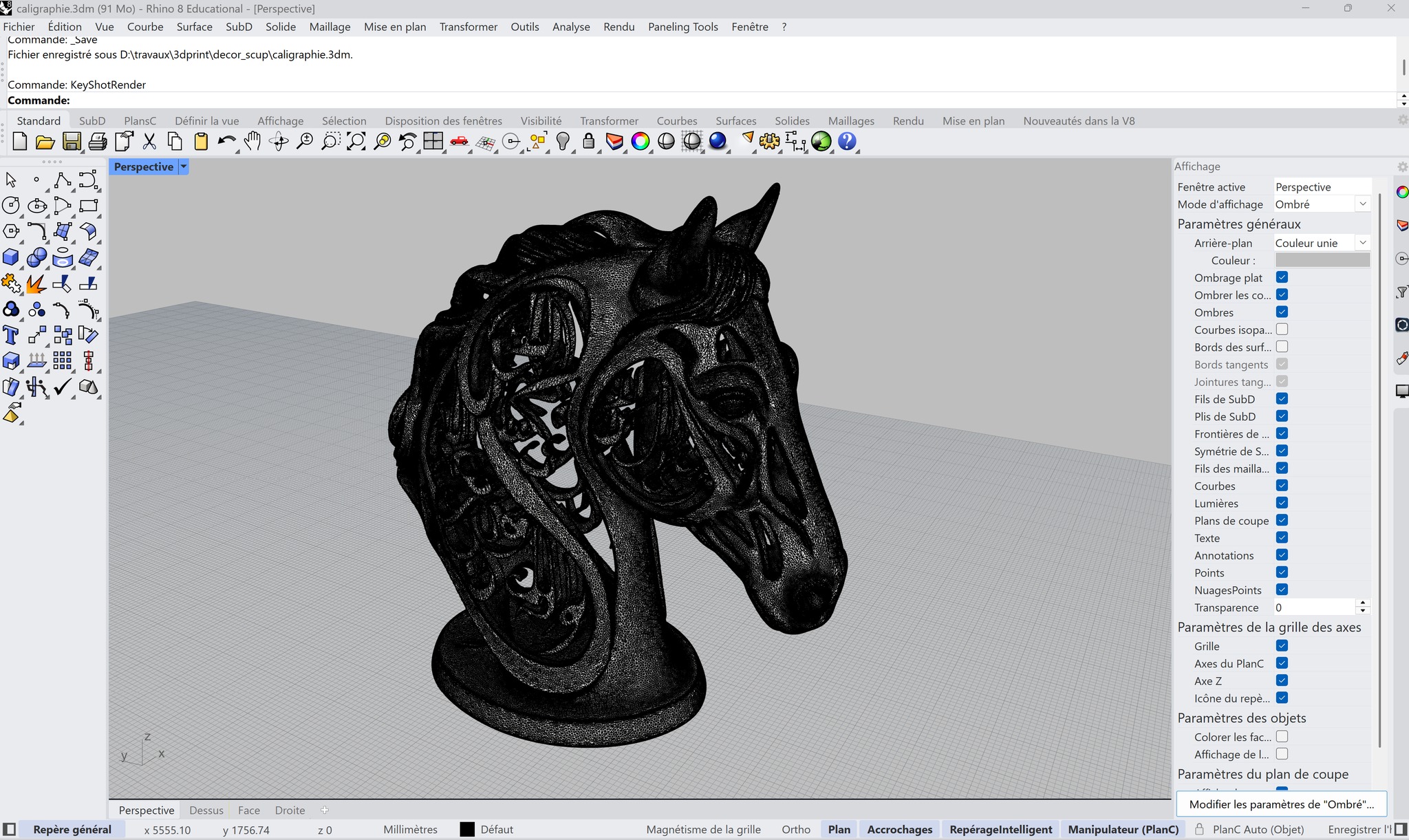The image size is (1409, 840).
Task: Click Modifier les paramètres de "Ombré" button
Action: coord(1281,804)
